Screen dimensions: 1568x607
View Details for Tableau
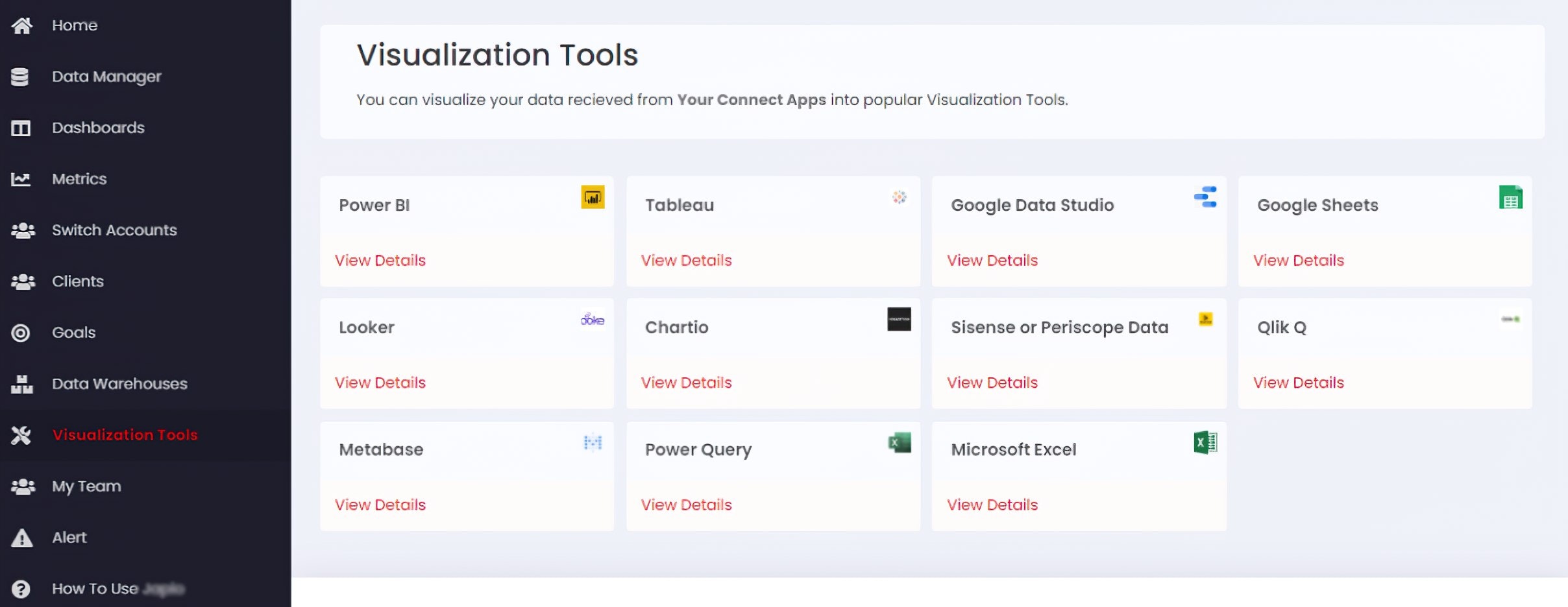tap(687, 260)
